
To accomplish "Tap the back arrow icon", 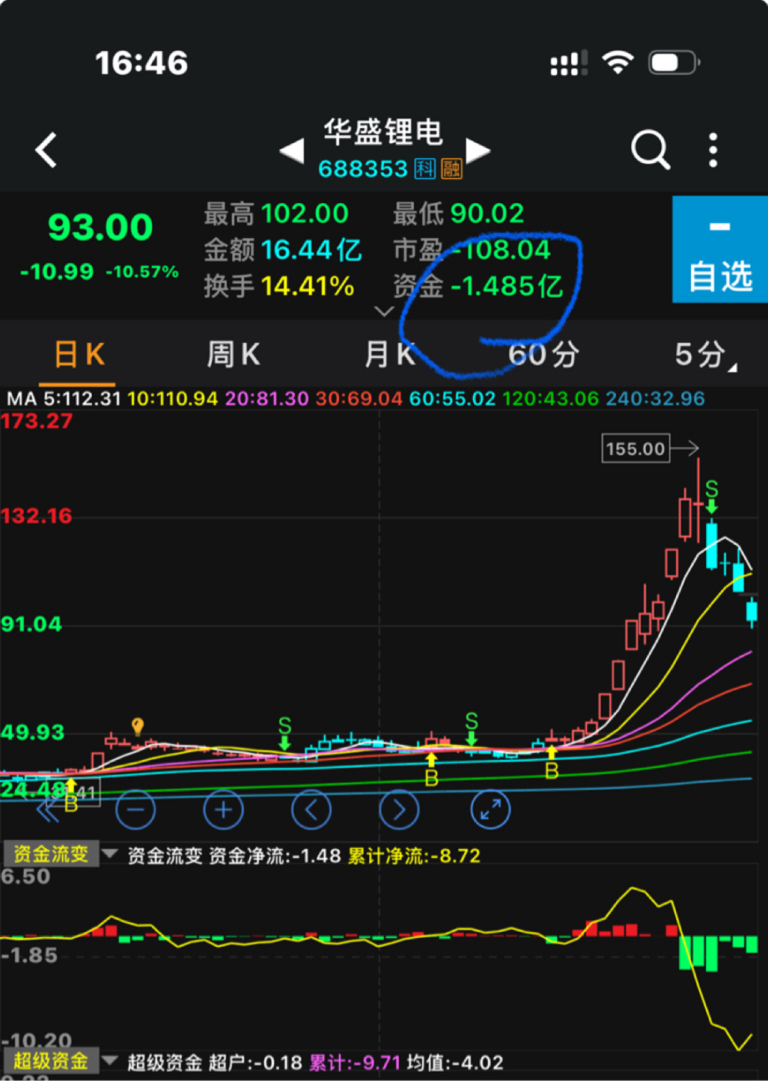I will [x=46, y=150].
